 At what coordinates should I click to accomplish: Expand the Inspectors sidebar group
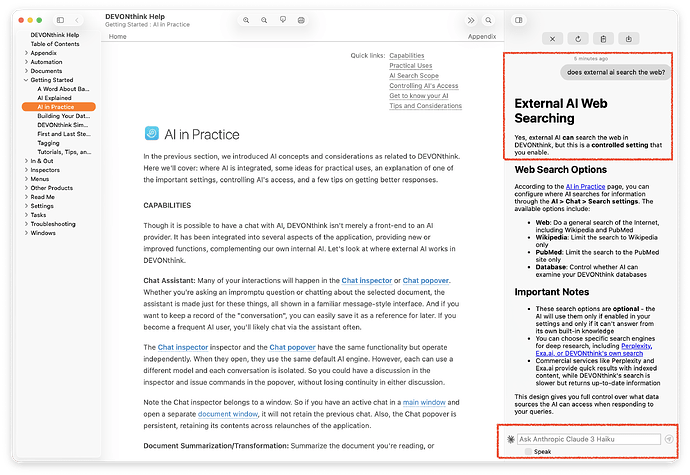tap(27, 169)
